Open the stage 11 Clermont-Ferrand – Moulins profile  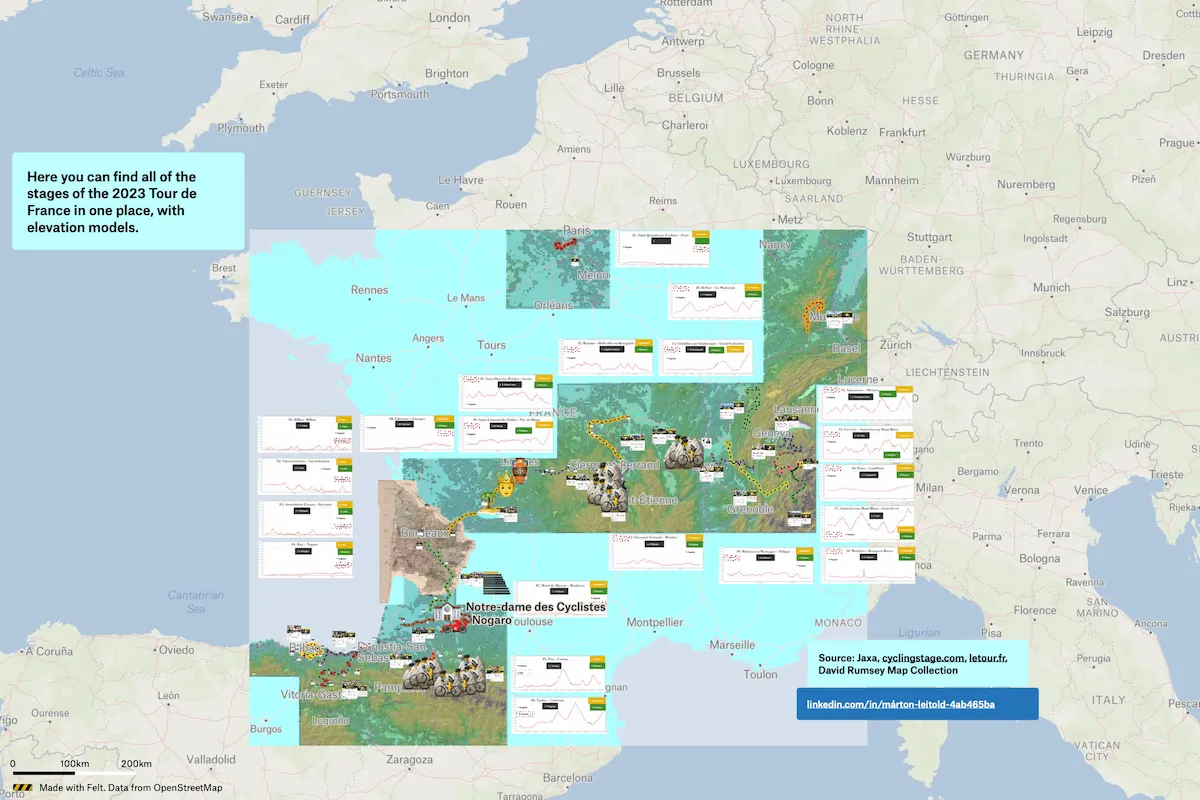658,552
